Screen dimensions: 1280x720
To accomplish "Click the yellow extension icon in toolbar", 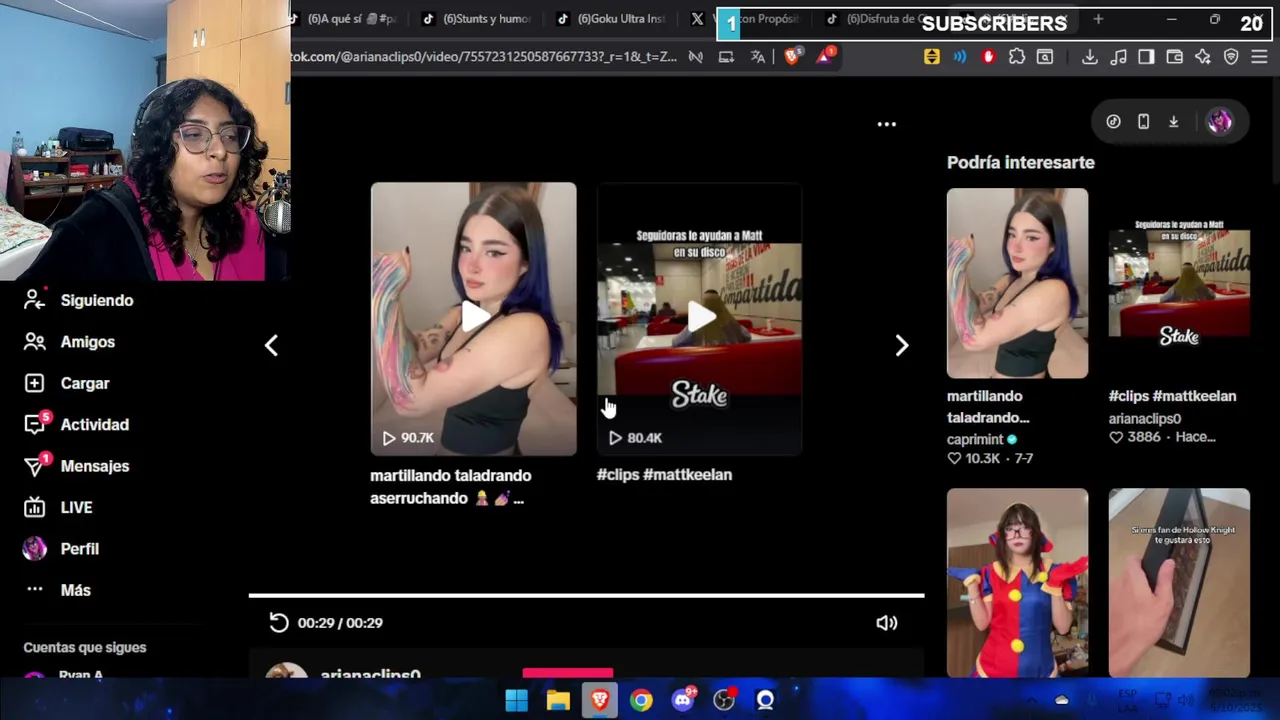I will pyautogui.click(x=931, y=57).
